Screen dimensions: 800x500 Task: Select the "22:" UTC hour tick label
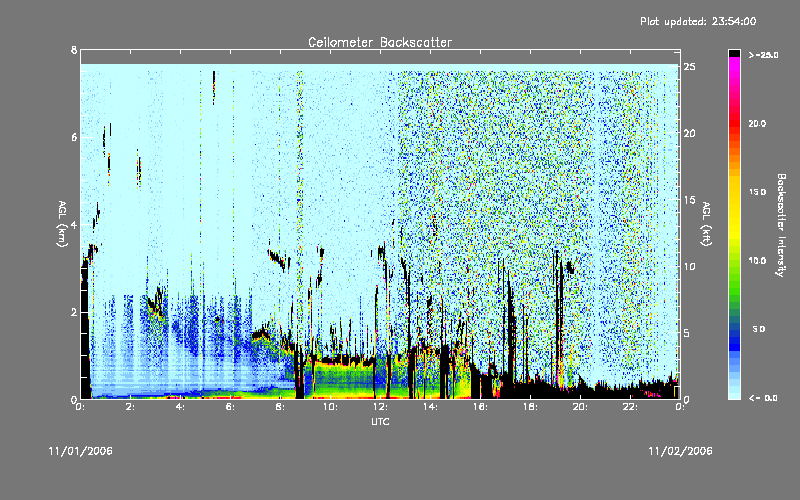tap(630, 407)
